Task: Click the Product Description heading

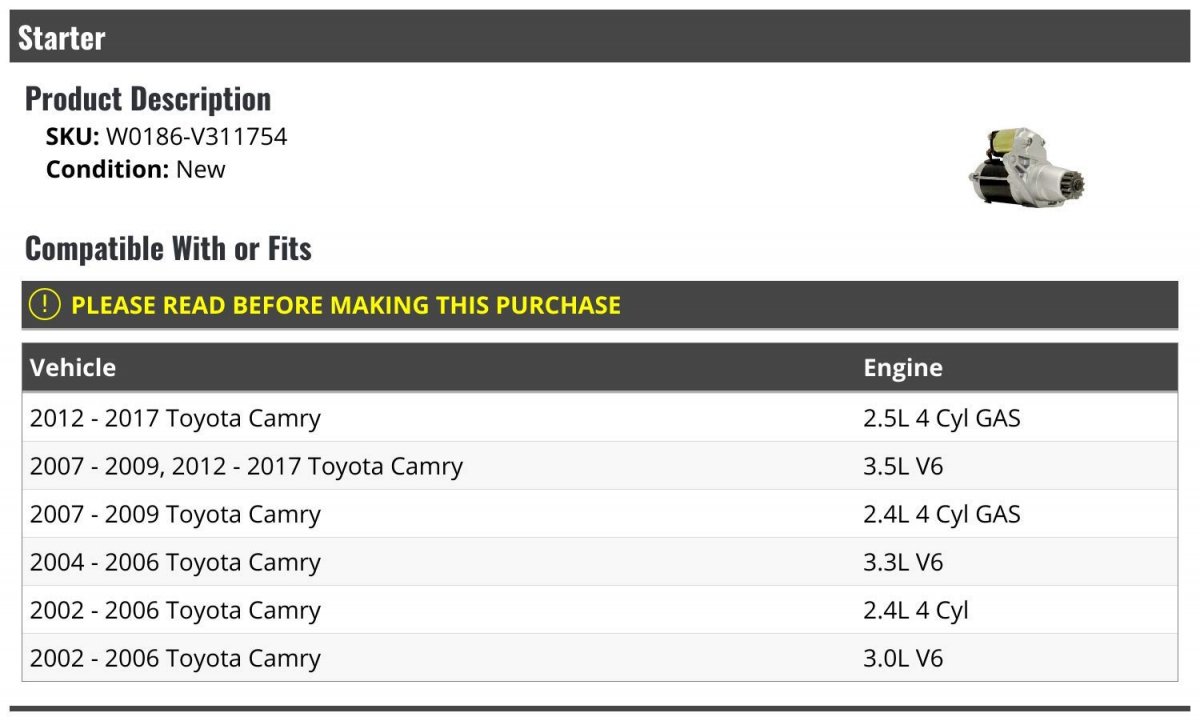Action: pos(148,98)
